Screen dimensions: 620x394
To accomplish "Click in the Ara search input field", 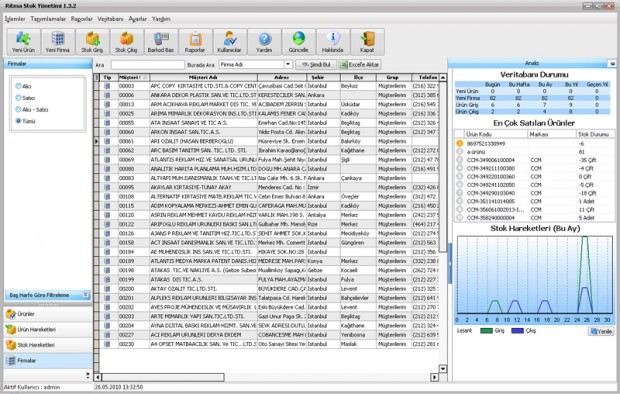I will (147, 65).
